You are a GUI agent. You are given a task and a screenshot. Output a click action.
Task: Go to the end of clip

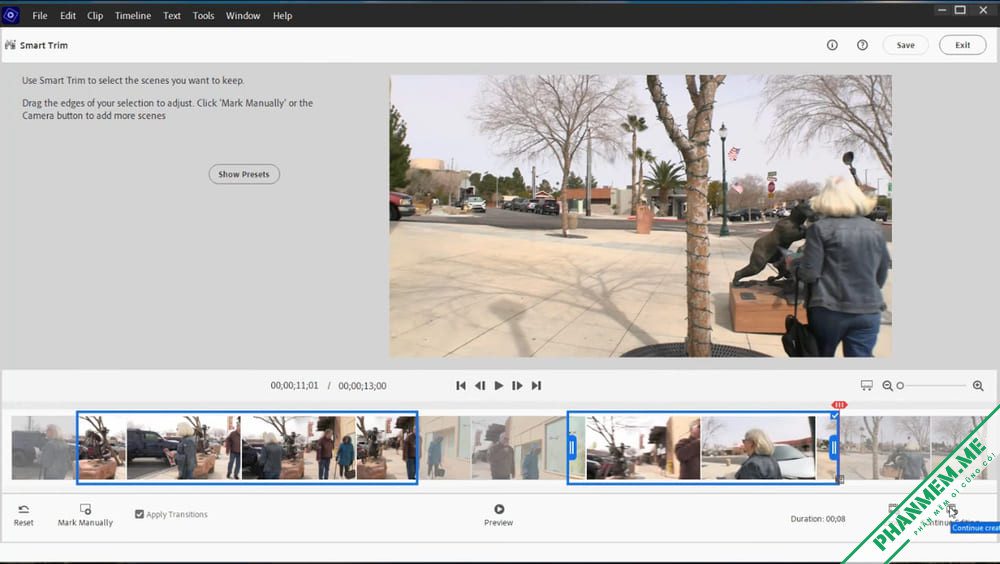coord(536,385)
